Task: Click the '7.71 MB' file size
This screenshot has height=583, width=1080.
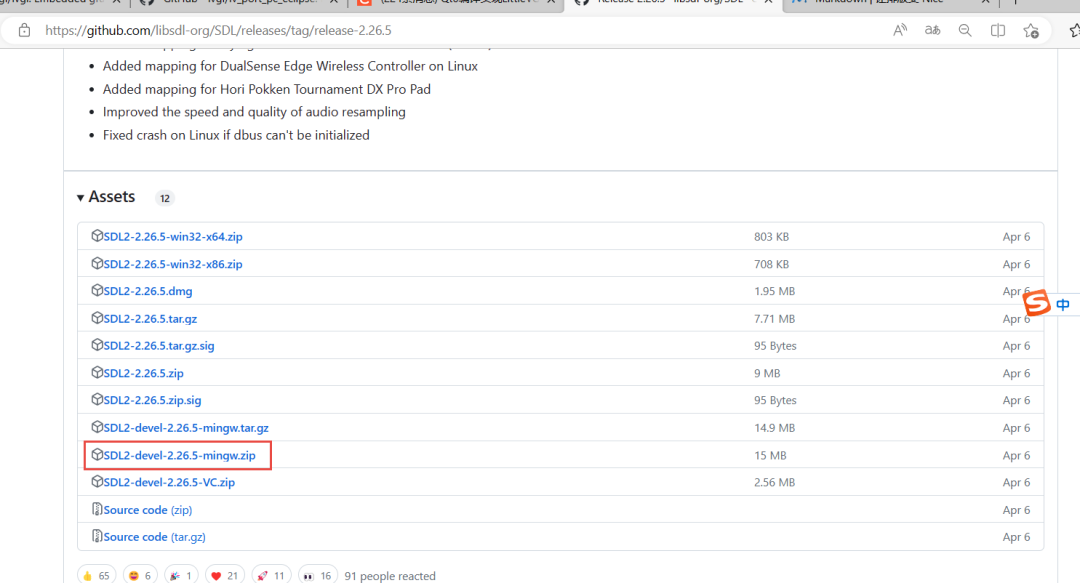Action: [774, 318]
